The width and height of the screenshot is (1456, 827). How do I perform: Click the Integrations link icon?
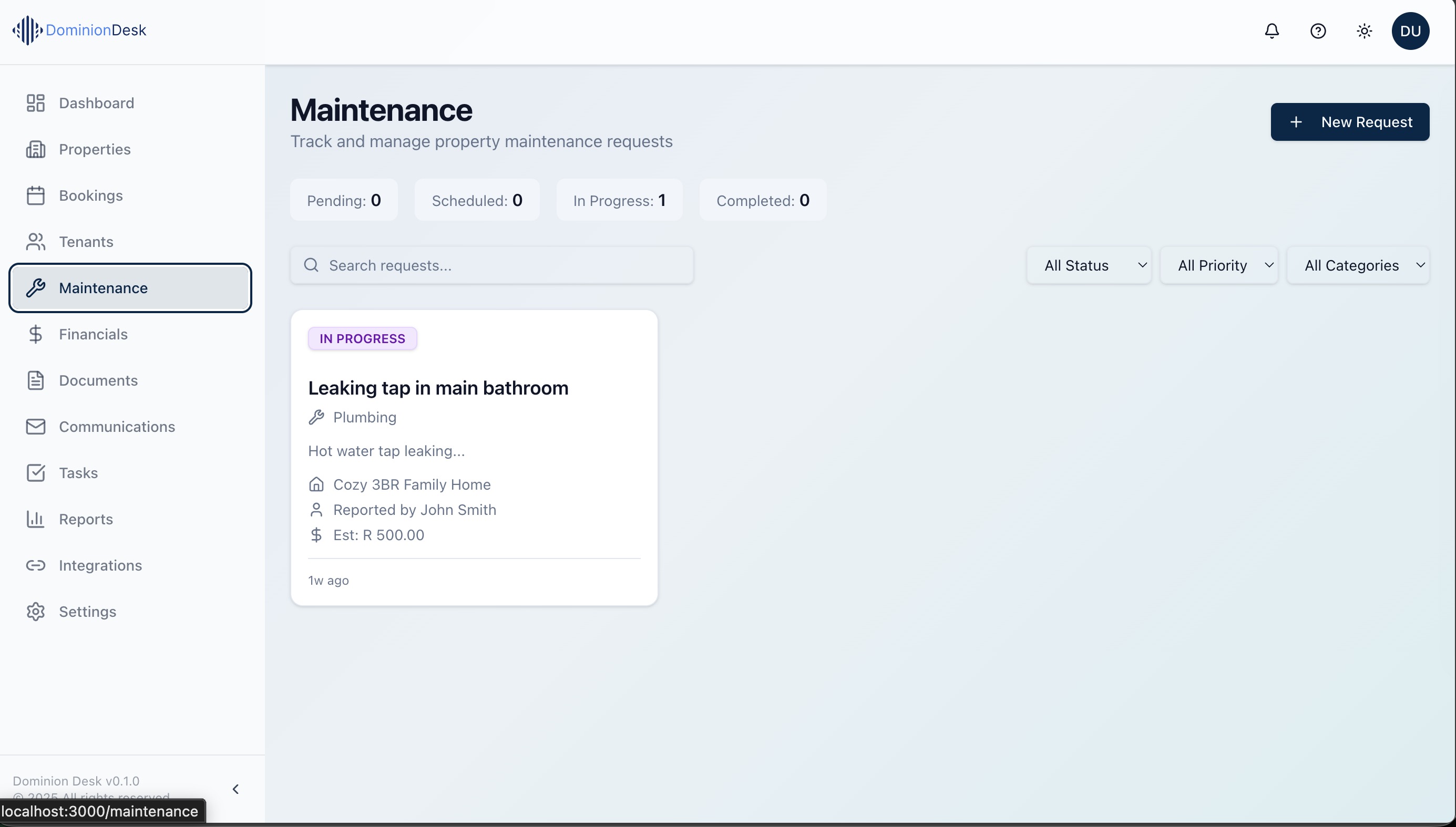(35, 565)
